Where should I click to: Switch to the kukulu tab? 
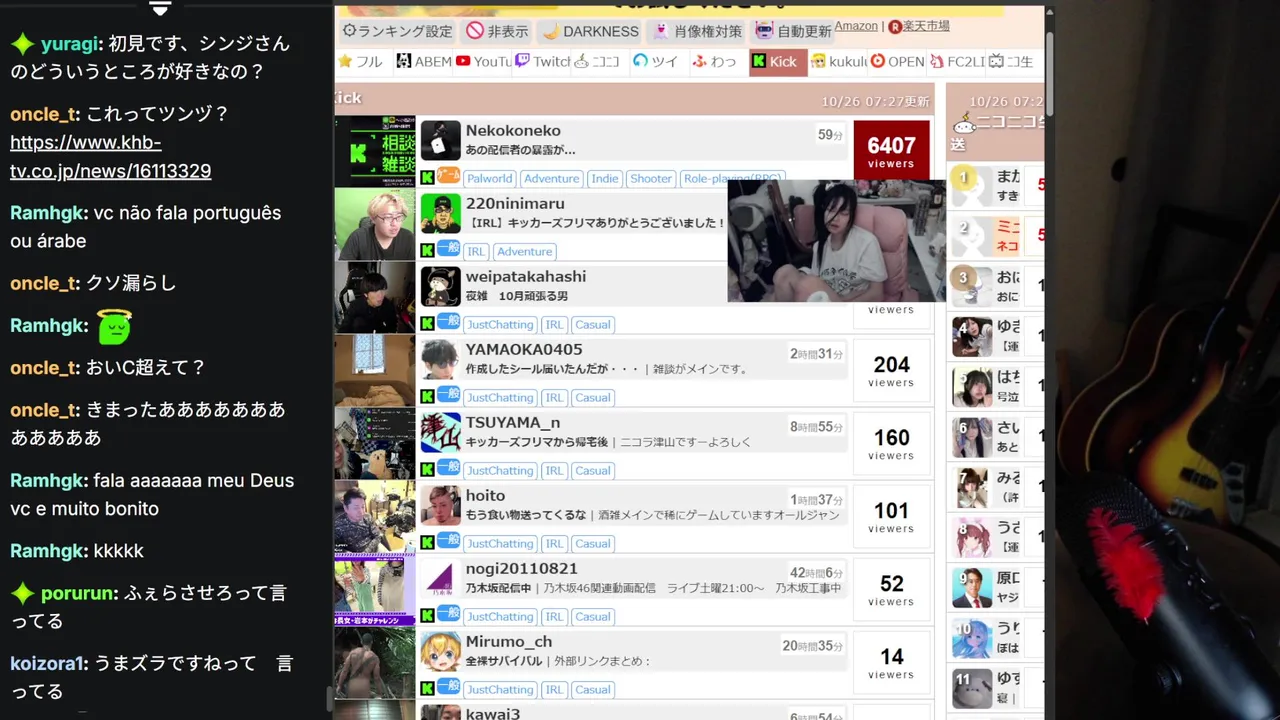point(838,61)
